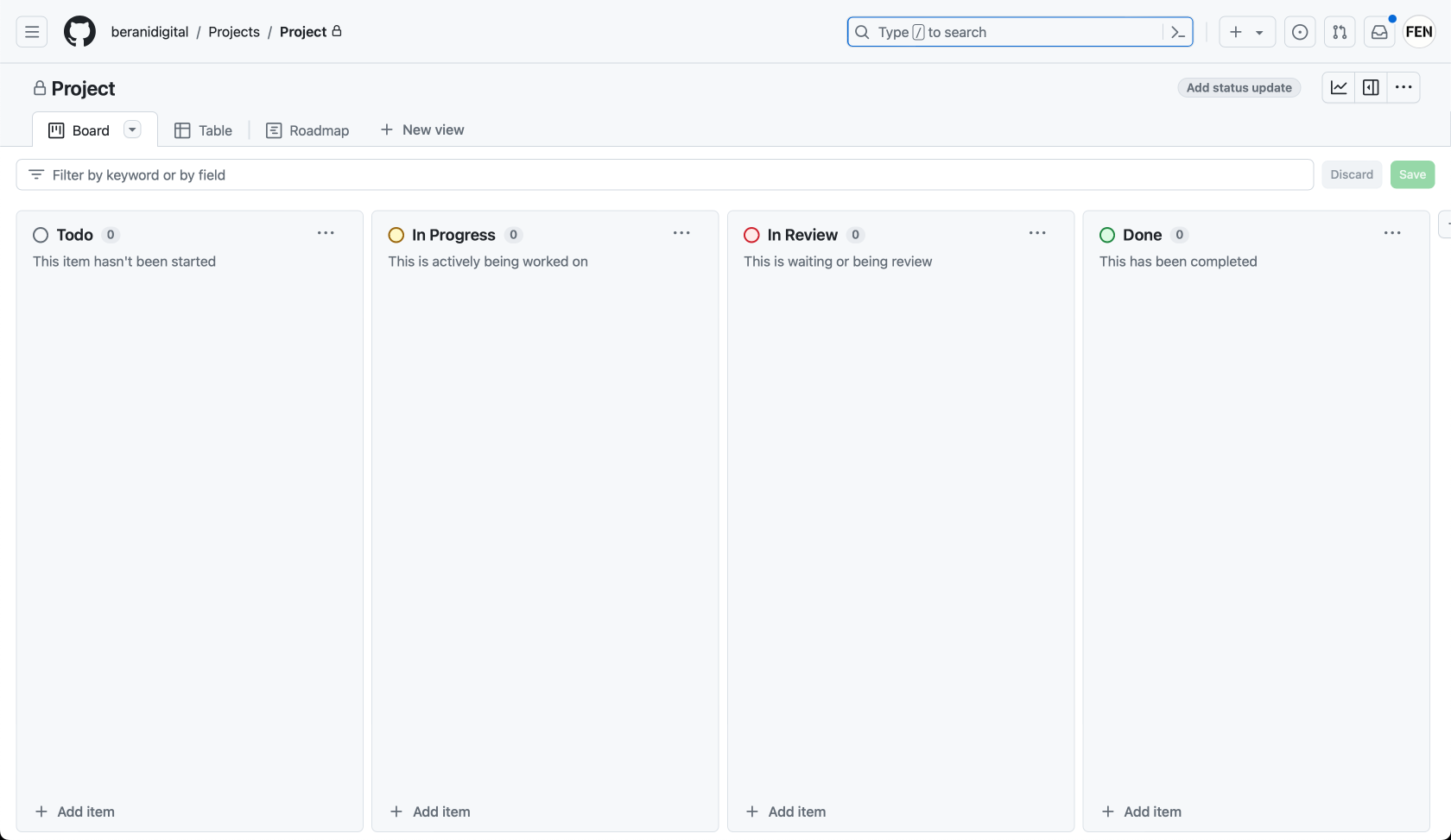Open the project more options menu
The height and width of the screenshot is (840, 1451).
pyautogui.click(x=1403, y=87)
